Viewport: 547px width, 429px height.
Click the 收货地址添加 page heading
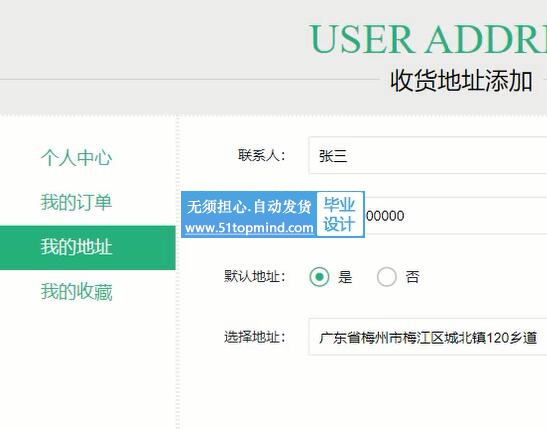pyautogui.click(x=461, y=81)
